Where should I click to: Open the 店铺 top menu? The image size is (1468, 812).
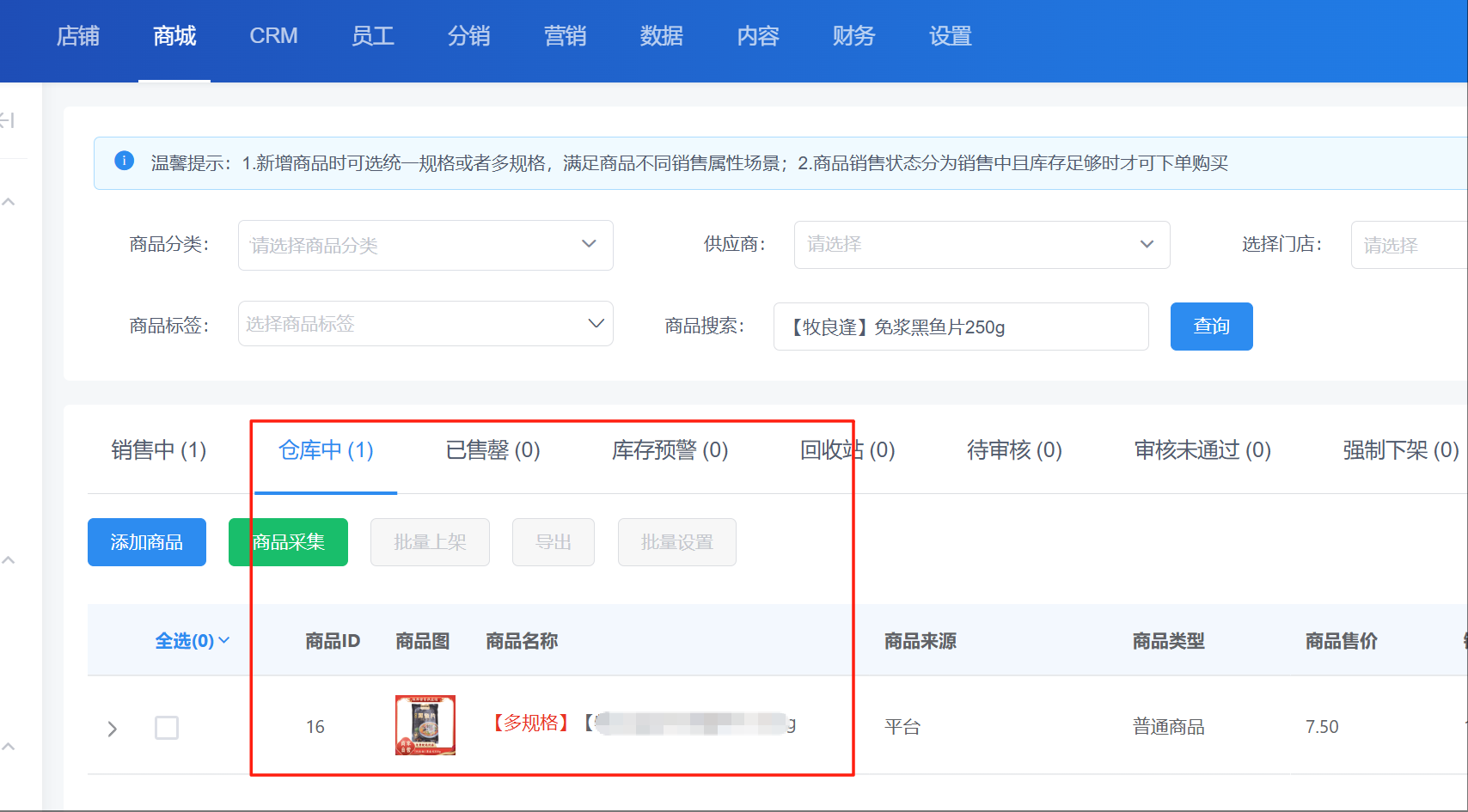tap(78, 36)
